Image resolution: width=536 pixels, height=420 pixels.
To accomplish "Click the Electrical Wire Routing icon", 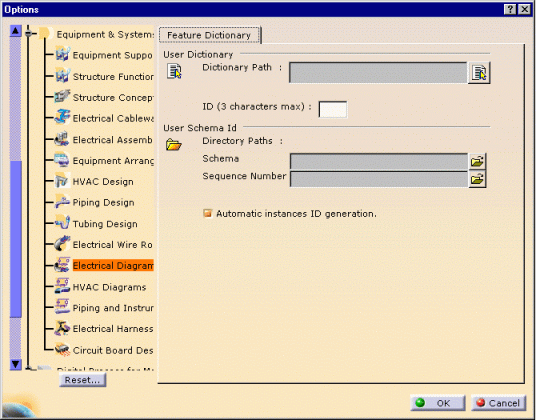I will (x=63, y=244).
